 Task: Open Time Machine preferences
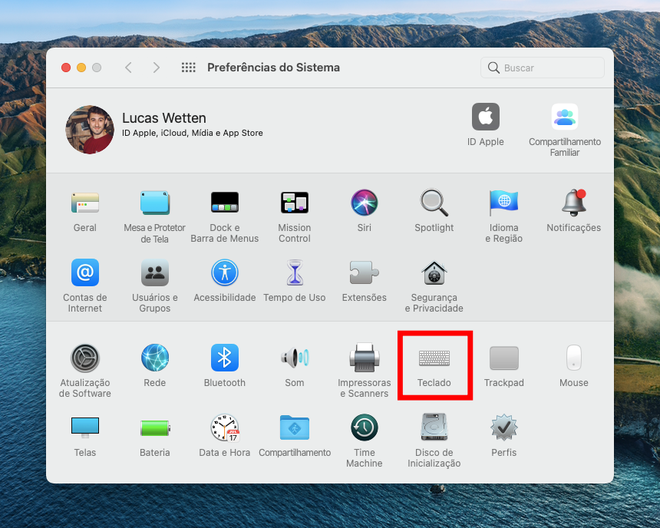point(365,428)
